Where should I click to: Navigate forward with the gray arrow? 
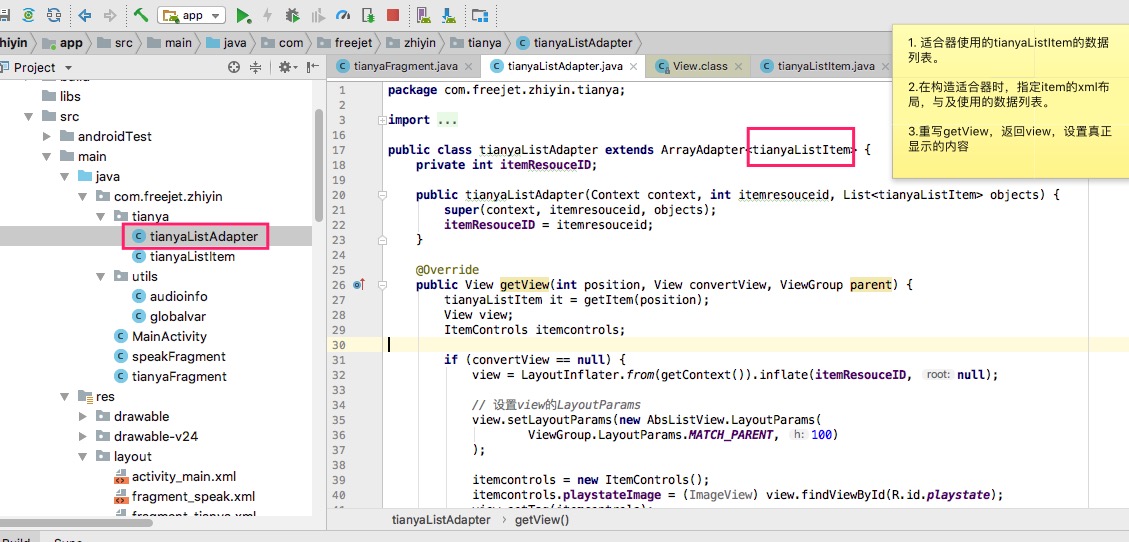coord(110,15)
